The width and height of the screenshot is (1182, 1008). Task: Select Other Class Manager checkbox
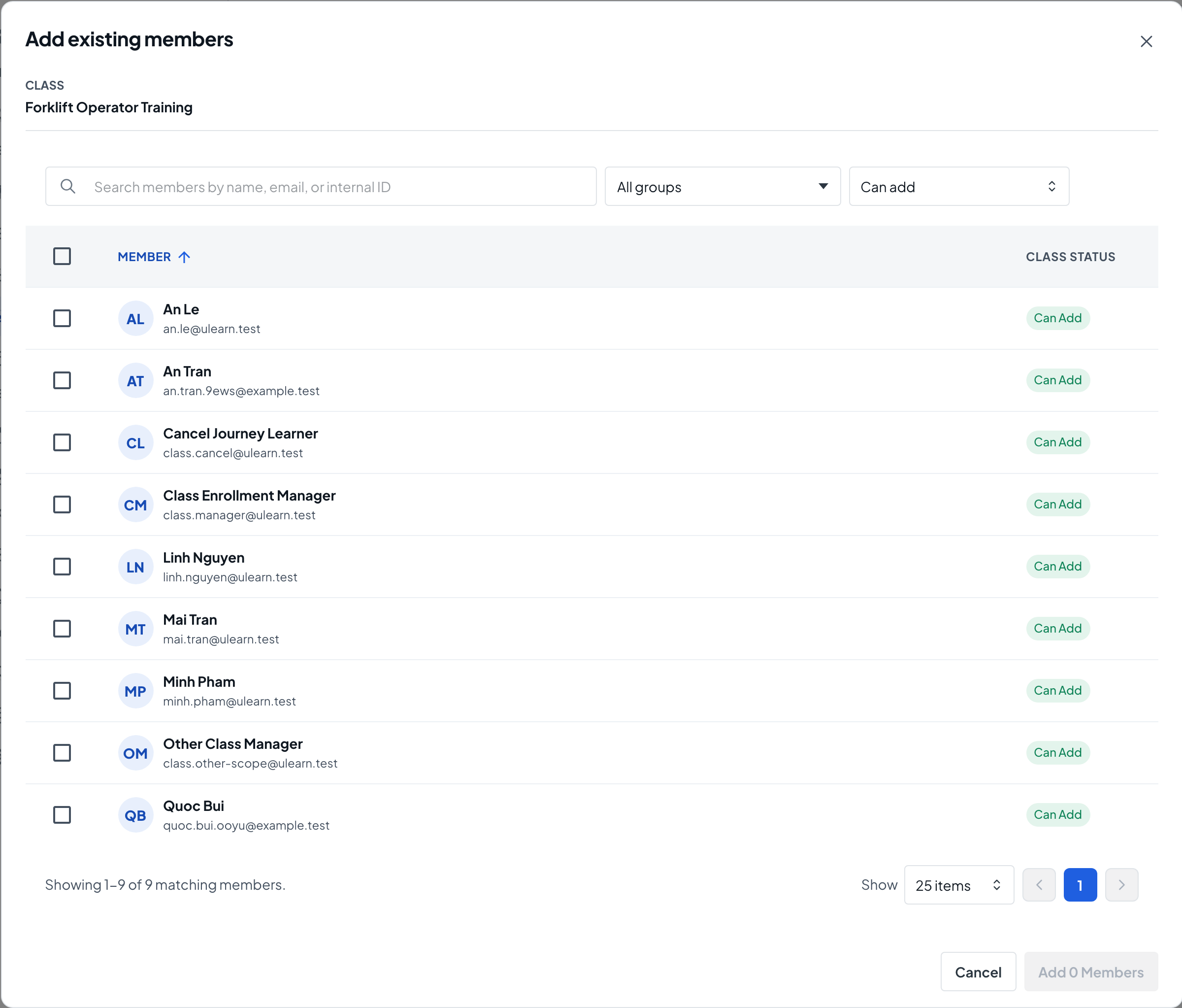(62, 753)
